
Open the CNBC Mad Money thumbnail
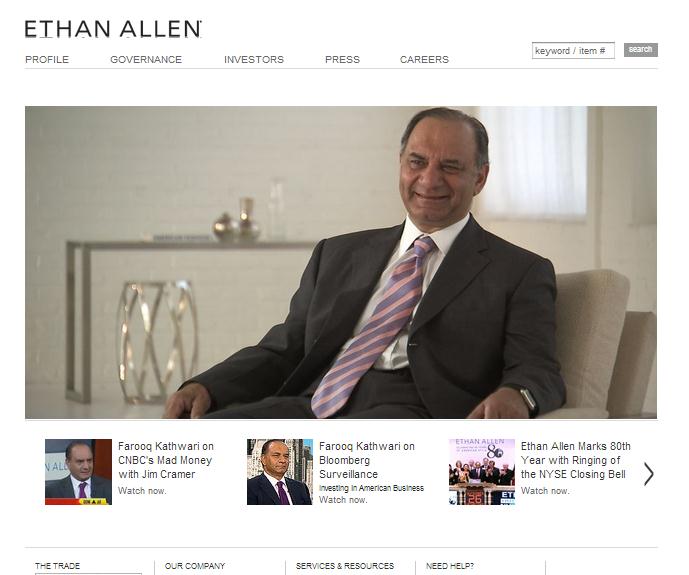coord(78,472)
